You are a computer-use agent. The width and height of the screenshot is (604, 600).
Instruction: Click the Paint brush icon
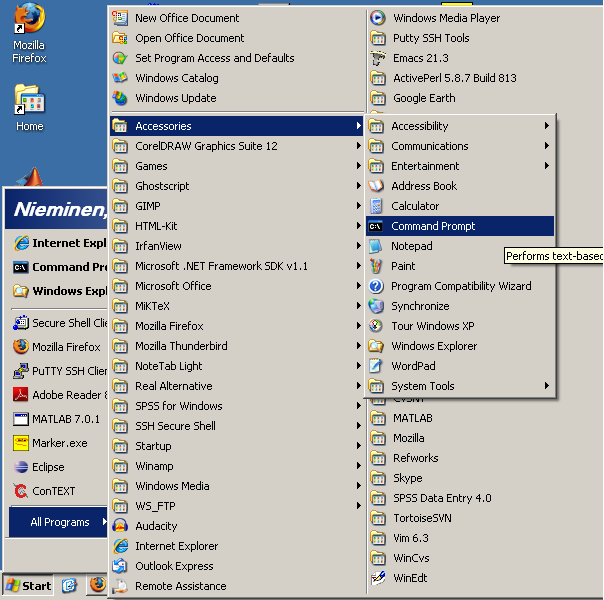tap(376, 266)
